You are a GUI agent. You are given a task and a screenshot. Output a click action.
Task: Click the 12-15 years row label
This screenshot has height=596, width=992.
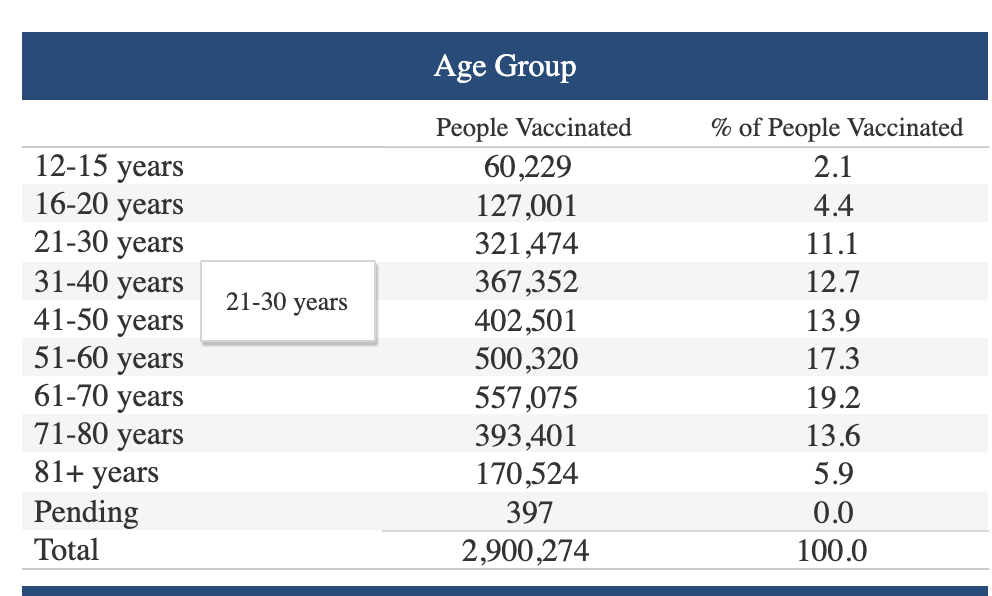(x=109, y=166)
